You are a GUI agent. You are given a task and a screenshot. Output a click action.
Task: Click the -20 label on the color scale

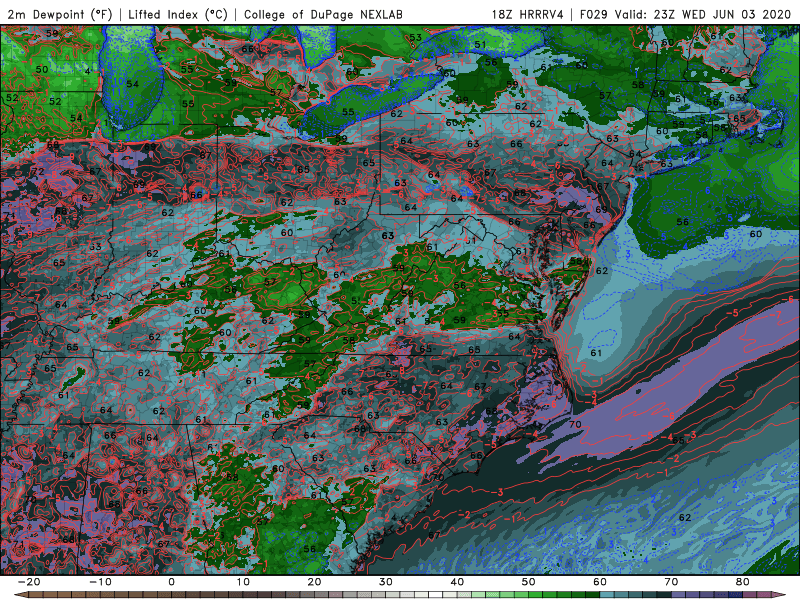pos(28,582)
